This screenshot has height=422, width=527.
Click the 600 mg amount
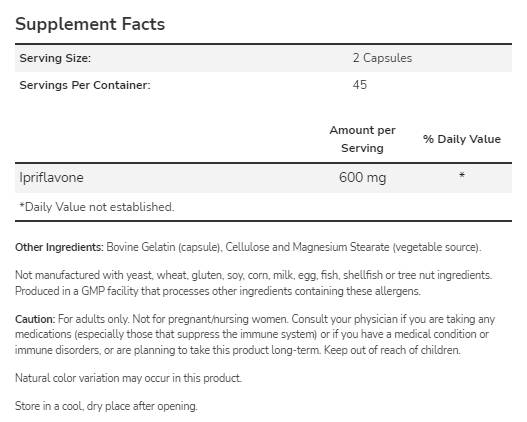click(362, 177)
